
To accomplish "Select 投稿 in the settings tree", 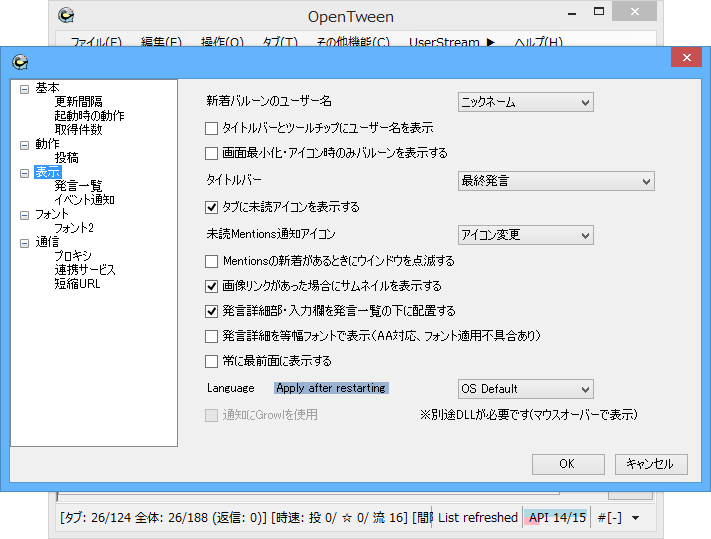I will click(x=67, y=158).
